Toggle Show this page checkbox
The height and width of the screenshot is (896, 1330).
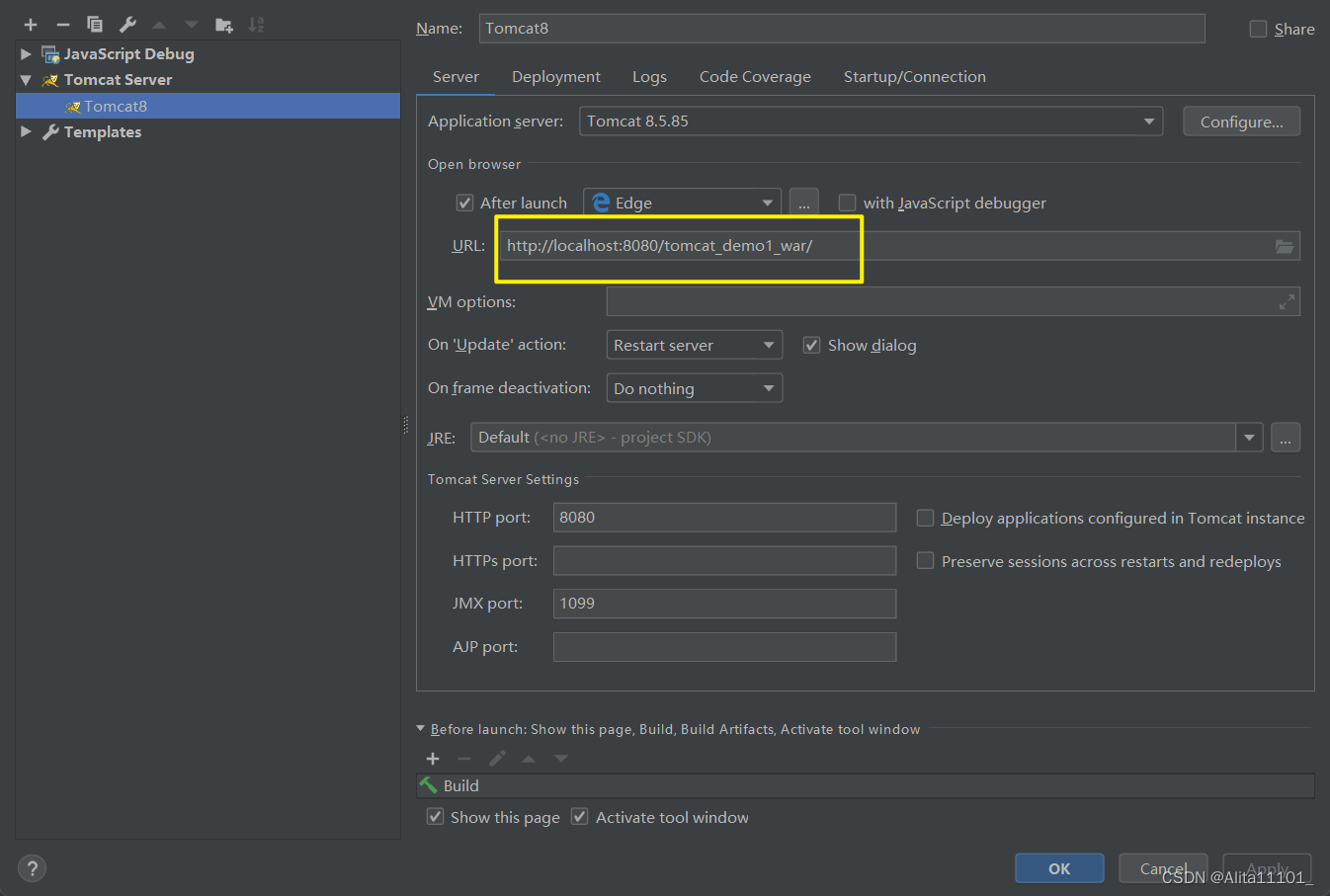coord(435,817)
